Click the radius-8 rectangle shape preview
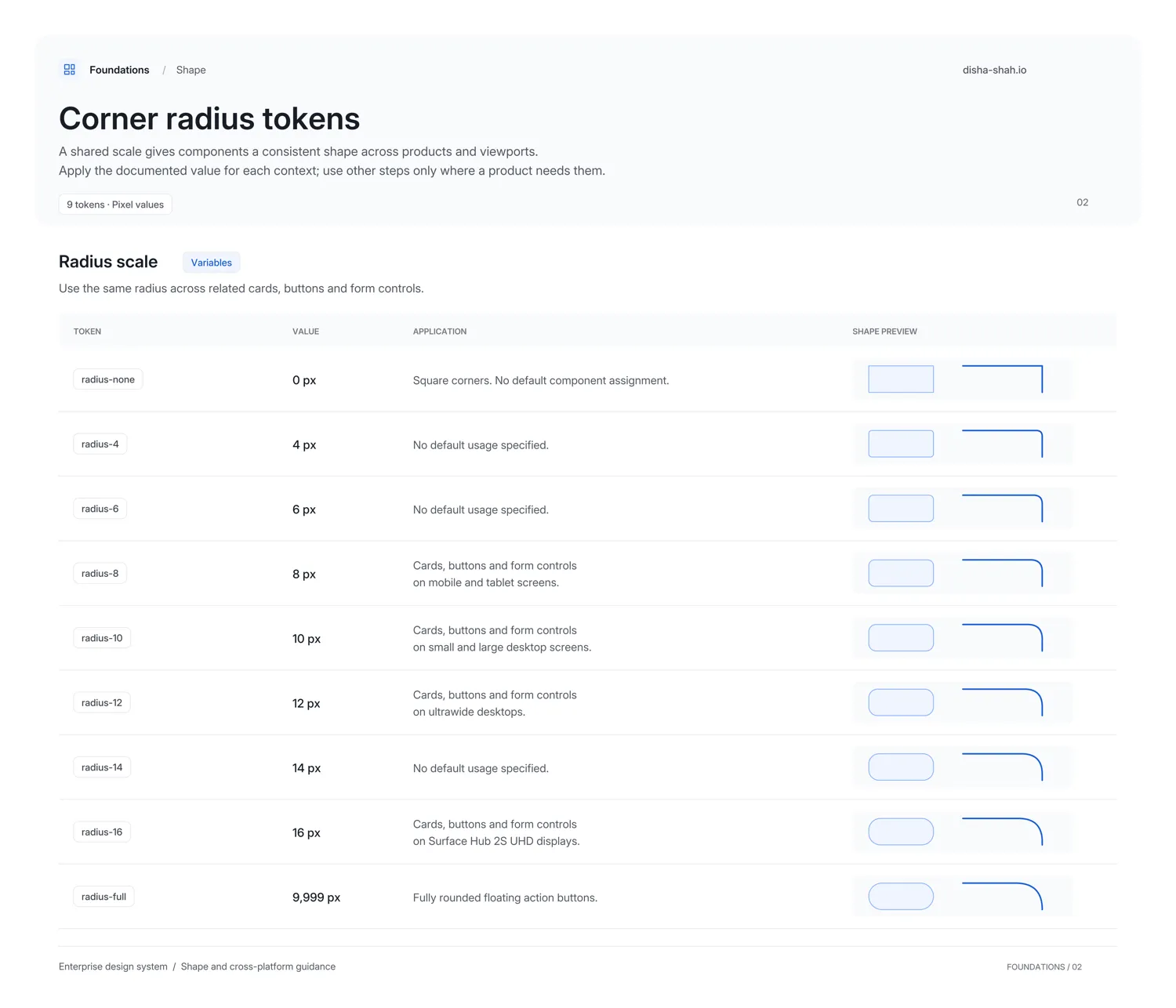The width and height of the screenshot is (1176, 1008). (x=901, y=573)
